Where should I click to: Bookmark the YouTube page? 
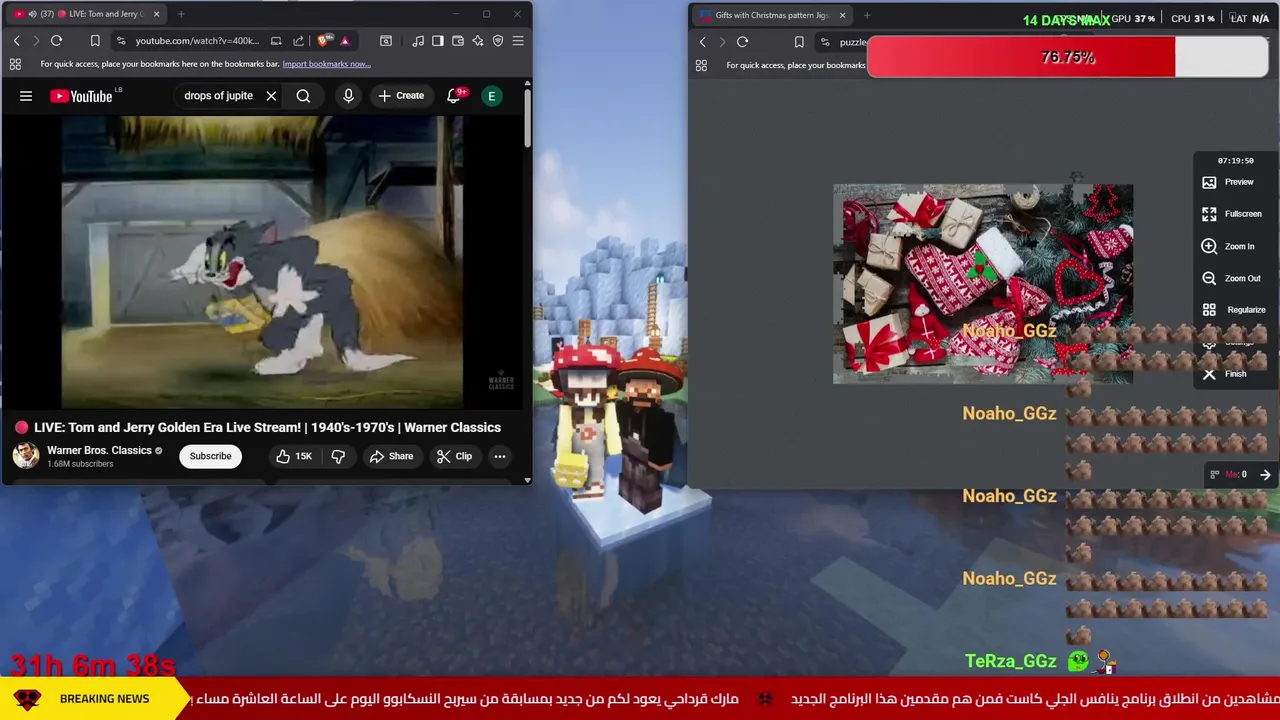pyautogui.click(x=95, y=41)
